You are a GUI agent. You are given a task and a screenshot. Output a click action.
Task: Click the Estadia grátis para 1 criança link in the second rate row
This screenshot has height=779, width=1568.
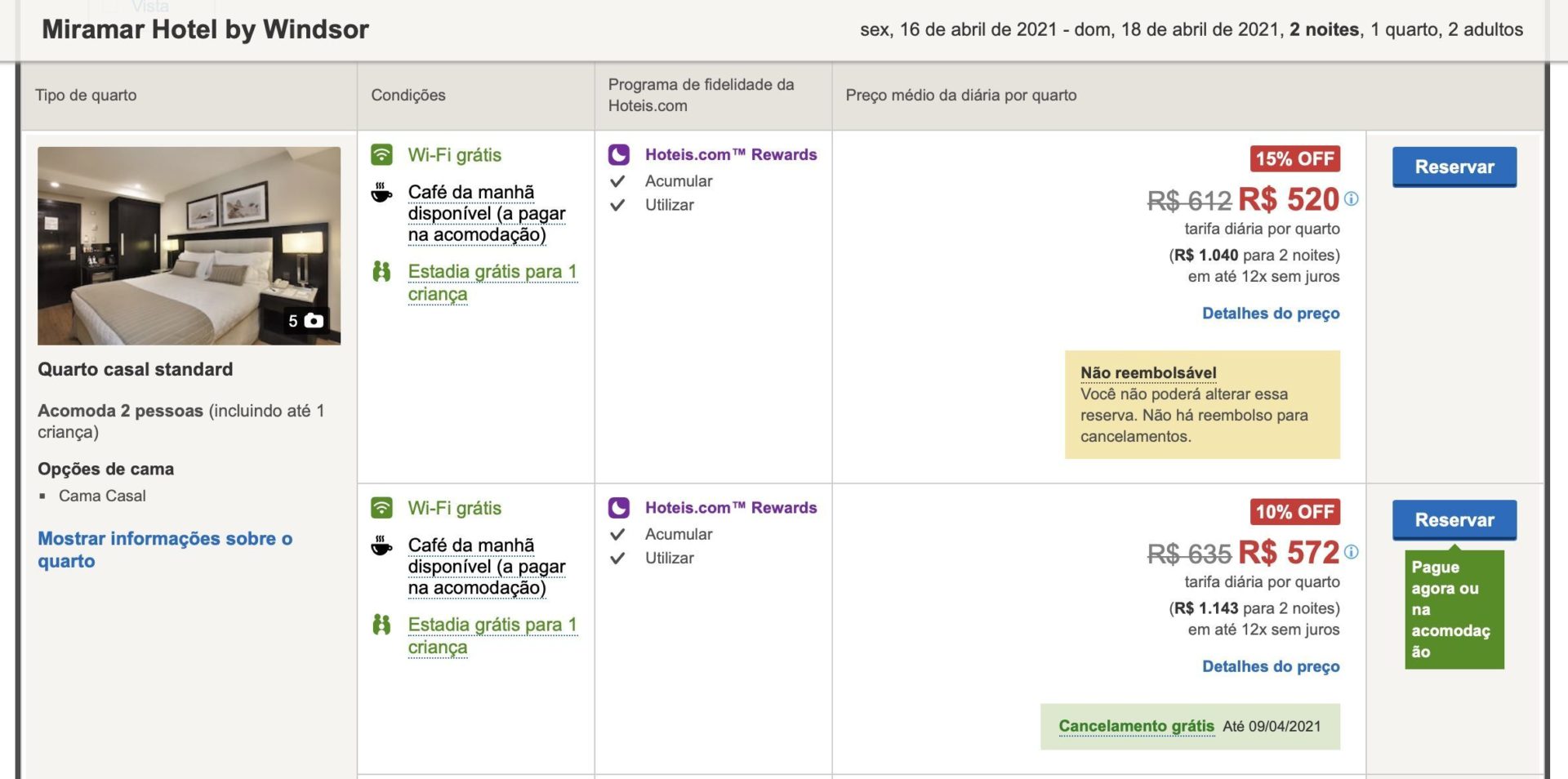492,635
